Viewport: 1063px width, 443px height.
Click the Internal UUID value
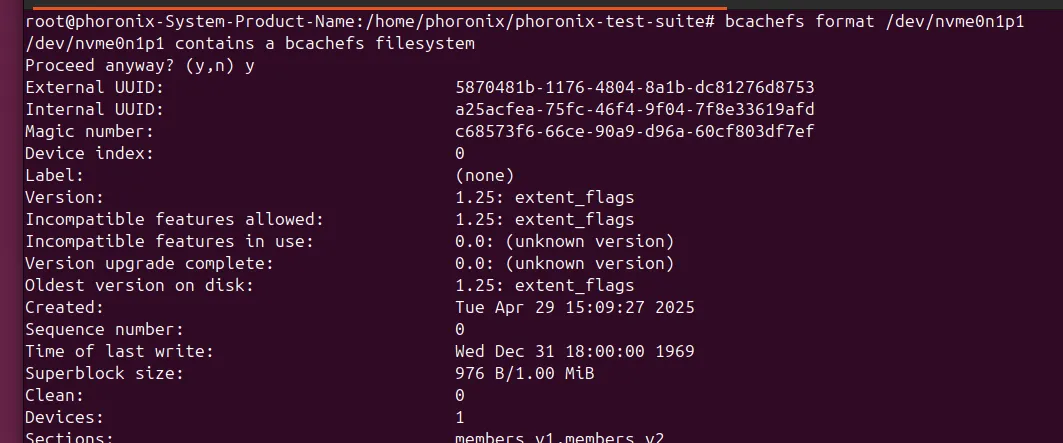[634, 109]
